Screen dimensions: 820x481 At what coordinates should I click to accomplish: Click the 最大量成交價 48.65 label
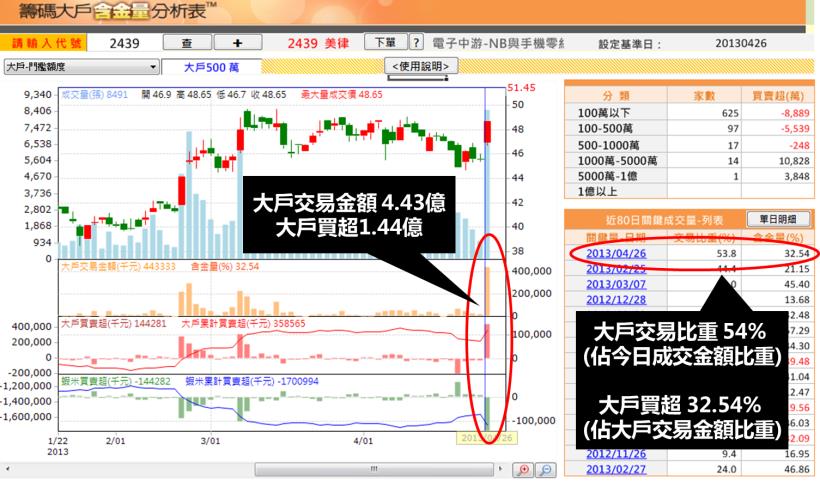tap(341, 95)
